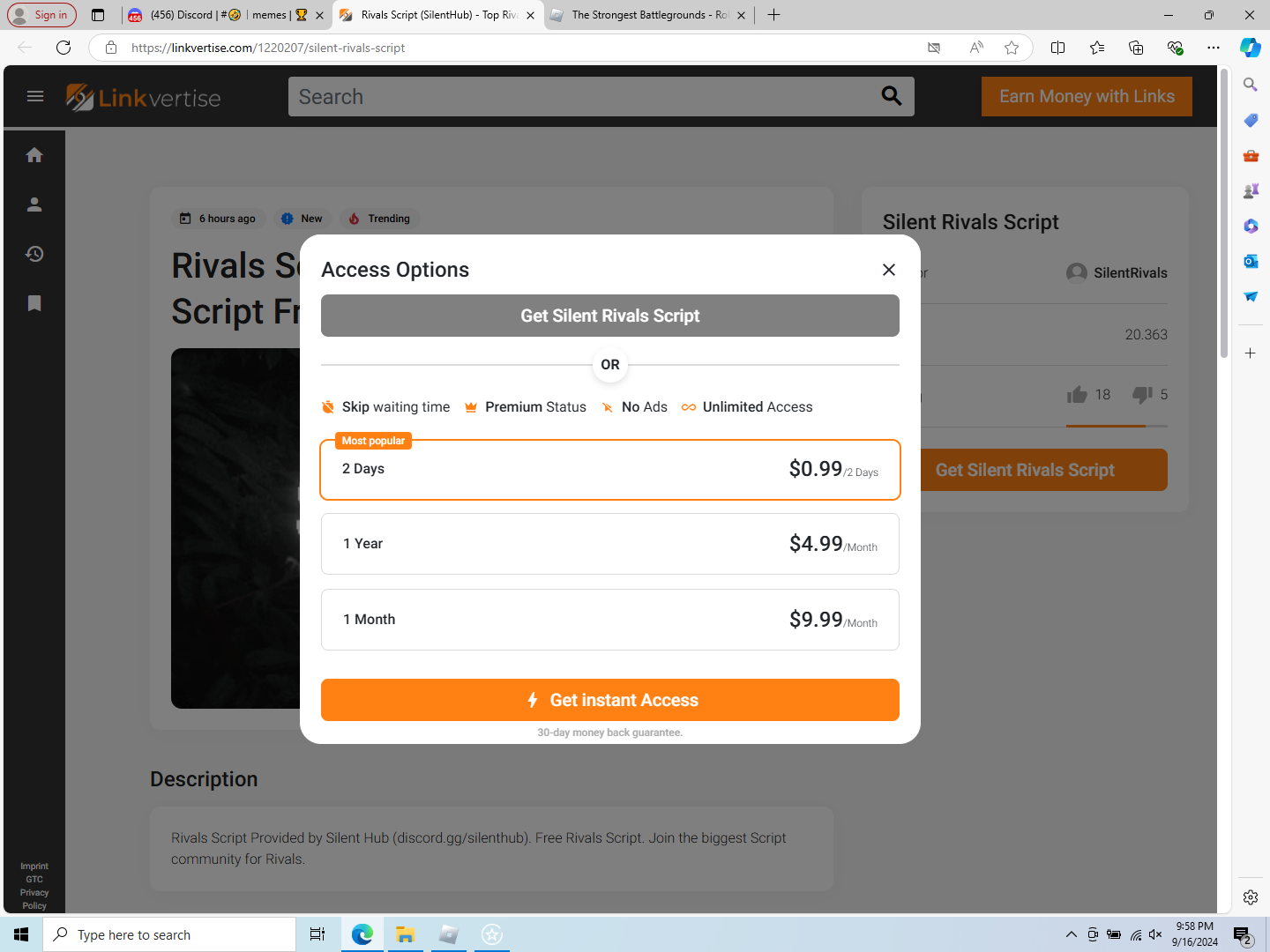Open the Linkvertise hamburger menu
This screenshot has width=1270, height=952.
pyautogui.click(x=35, y=96)
